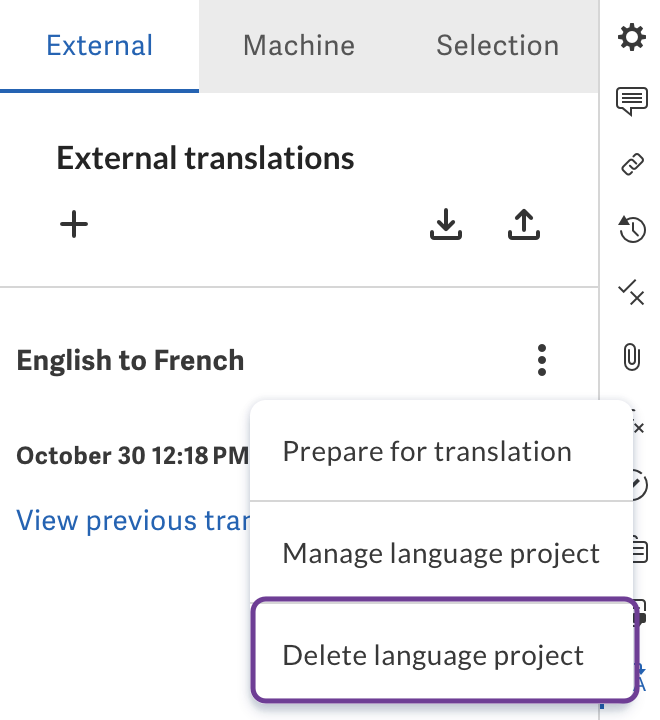Open the version history icon

click(x=631, y=229)
